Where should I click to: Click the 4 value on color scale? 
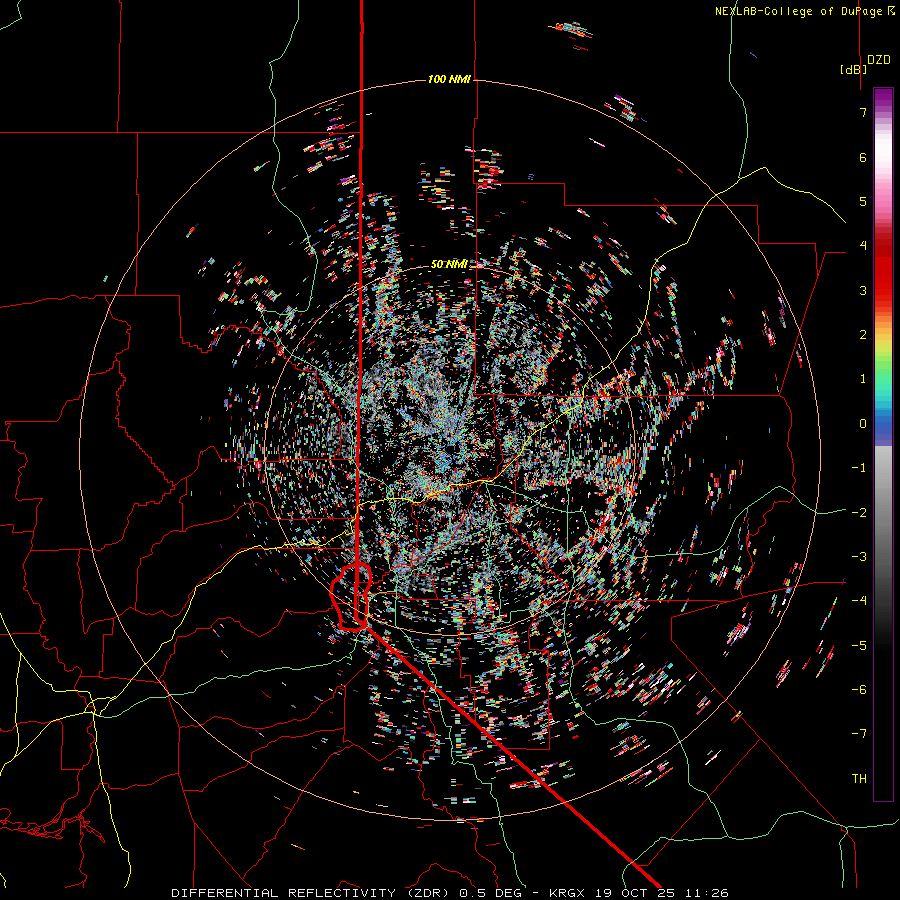[863, 246]
